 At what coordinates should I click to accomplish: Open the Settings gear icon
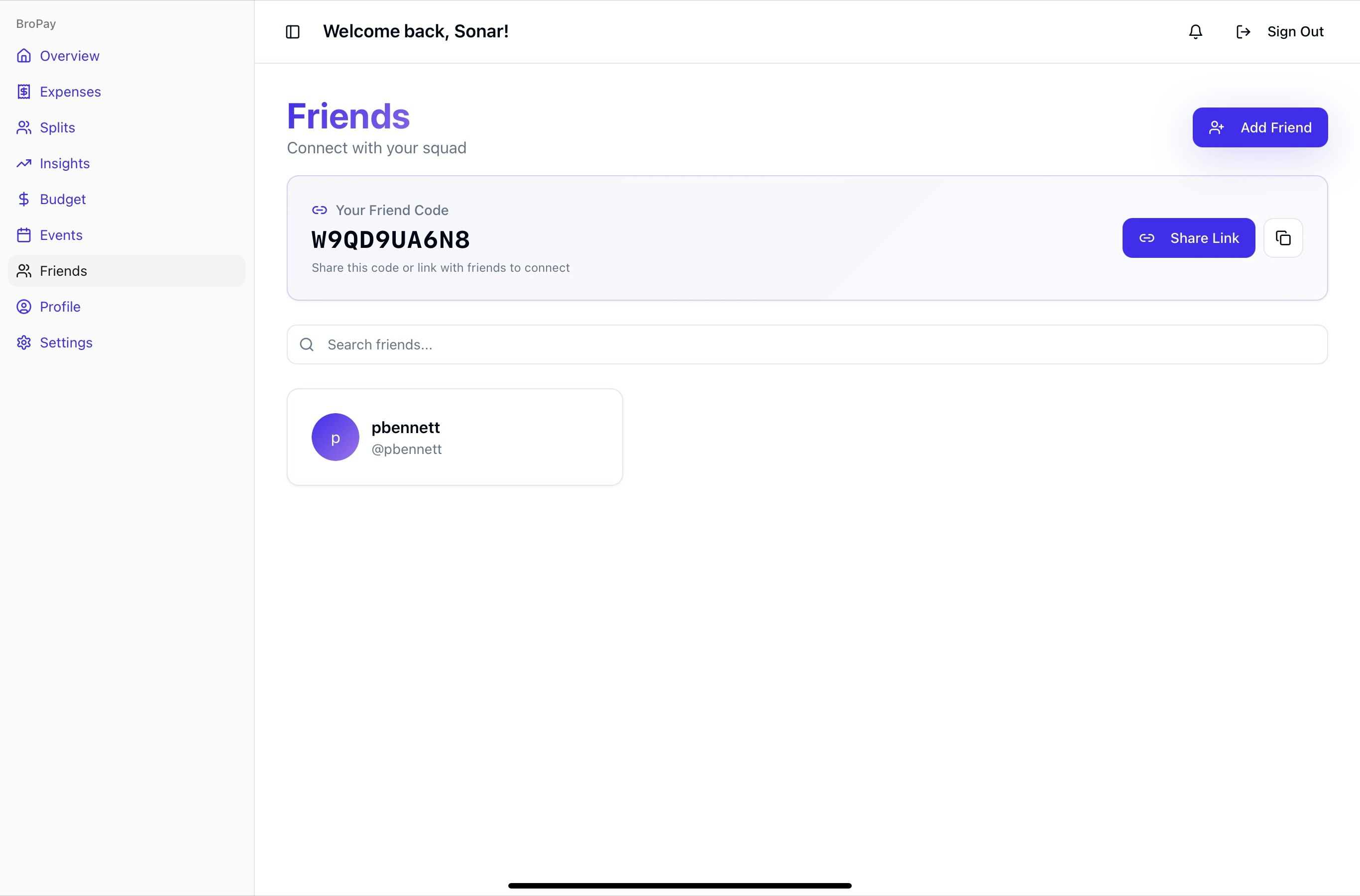click(x=23, y=342)
